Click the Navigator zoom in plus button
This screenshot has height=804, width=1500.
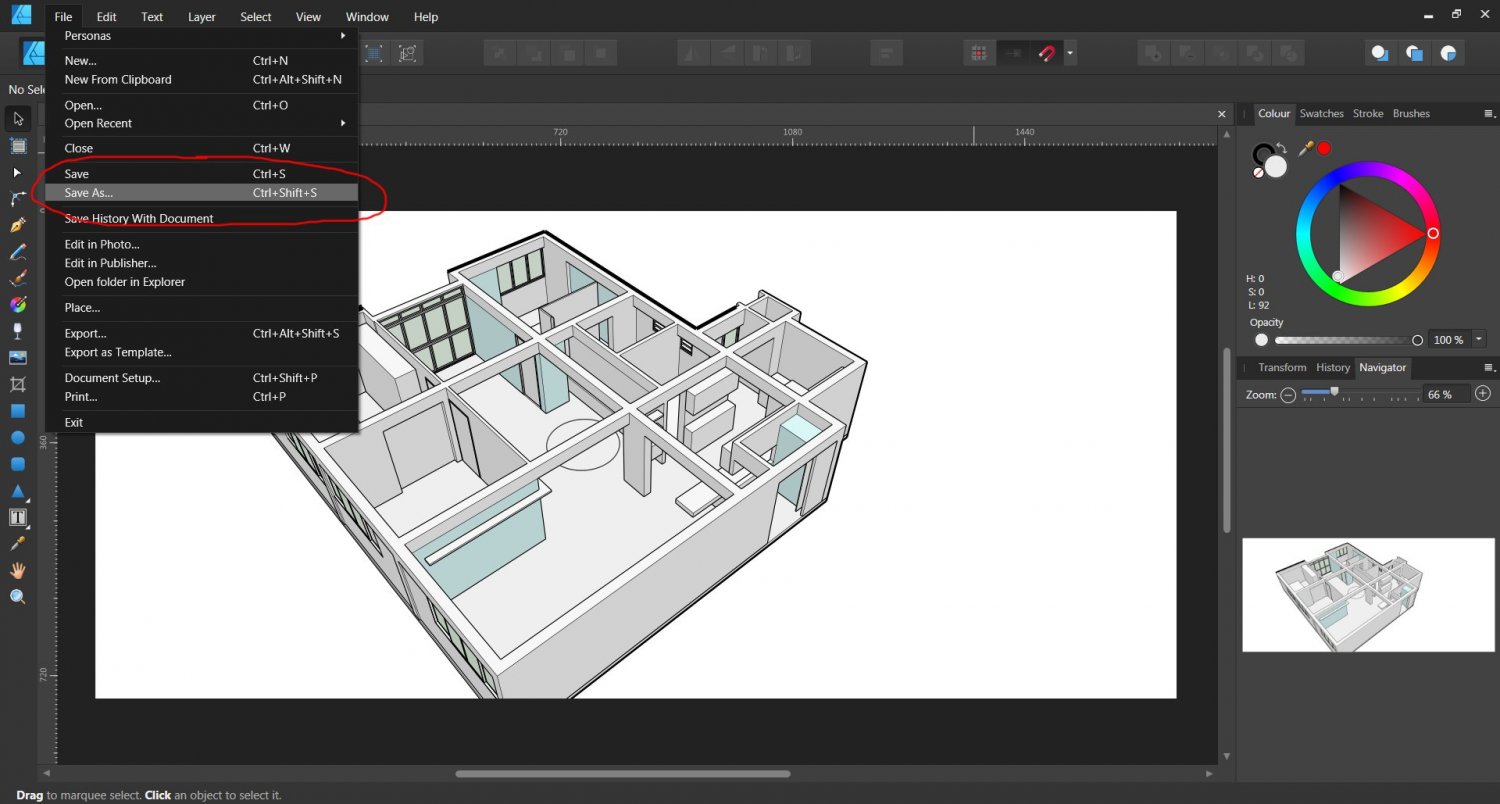pyautogui.click(x=1483, y=395)
